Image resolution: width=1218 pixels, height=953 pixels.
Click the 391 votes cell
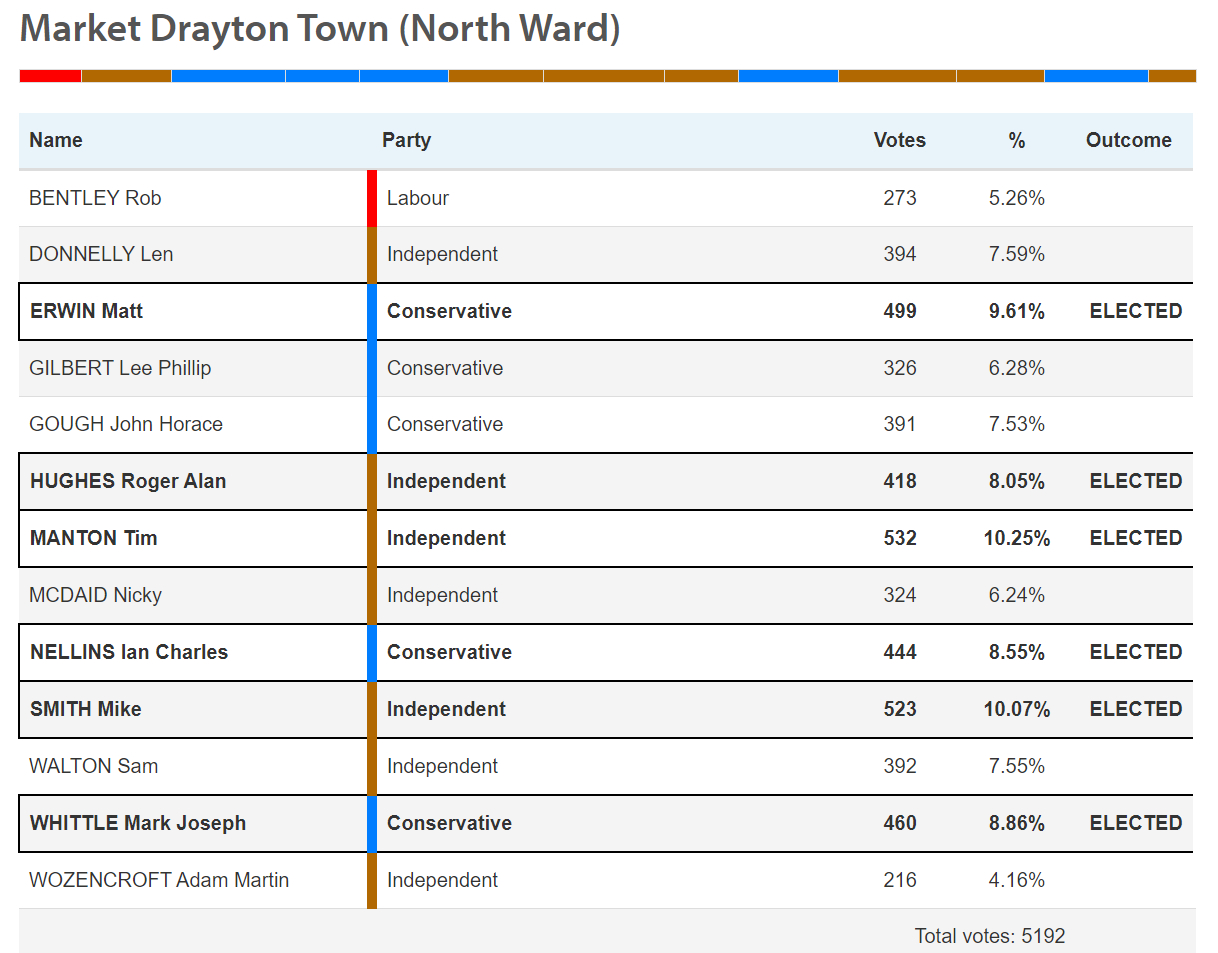point(900,424)
